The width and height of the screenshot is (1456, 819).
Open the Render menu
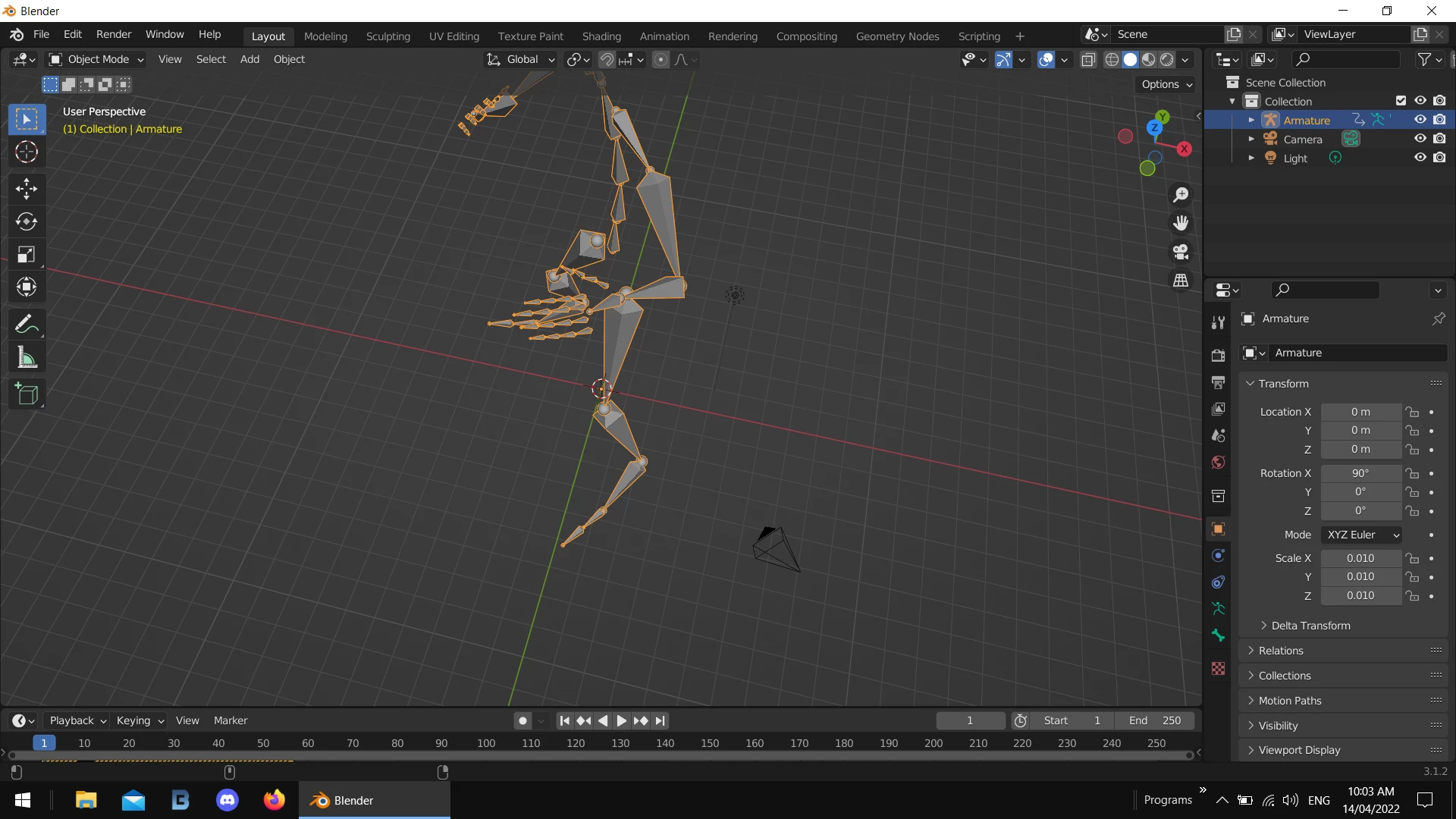pos(113,34)
